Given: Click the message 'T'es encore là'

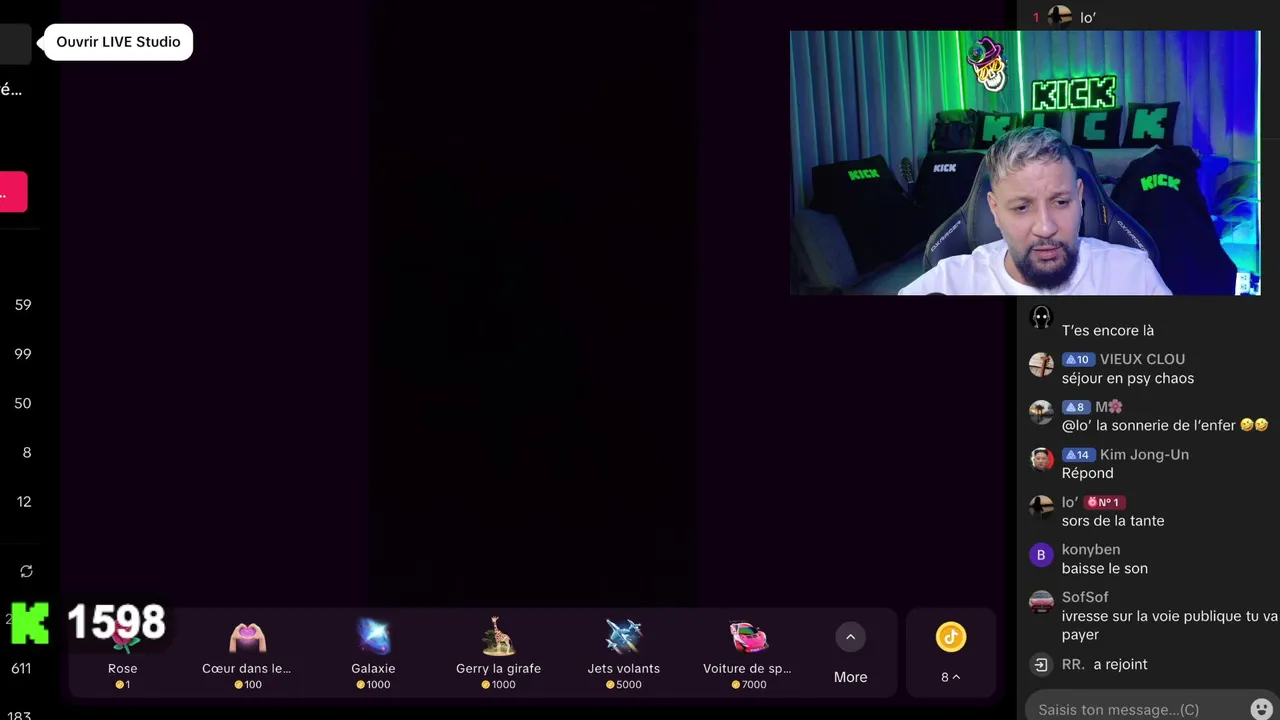Looking at the screenshot, I should [1108, 330].
